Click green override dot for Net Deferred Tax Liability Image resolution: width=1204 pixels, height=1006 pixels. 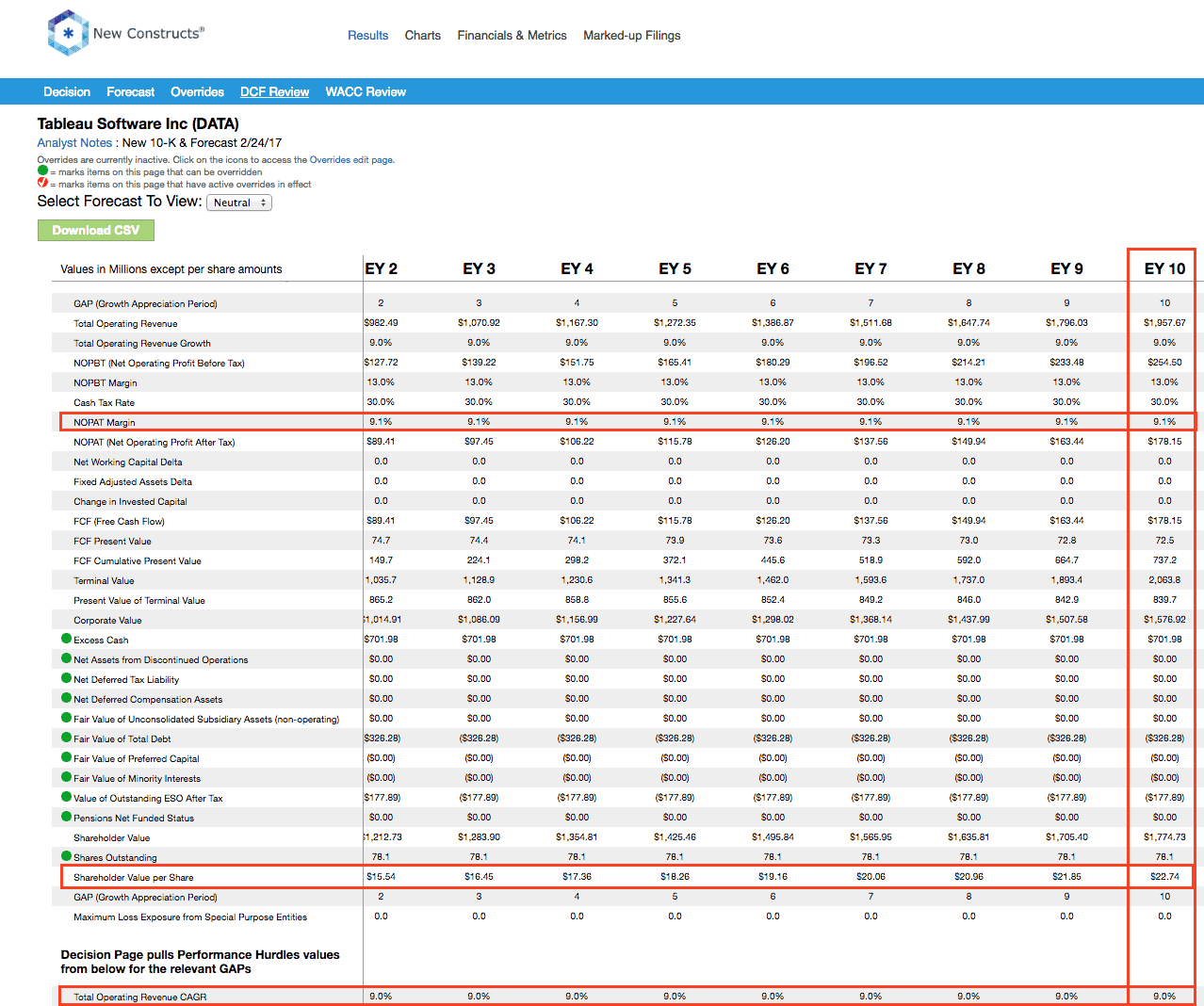pyautogui.click(x=67, y=678)
